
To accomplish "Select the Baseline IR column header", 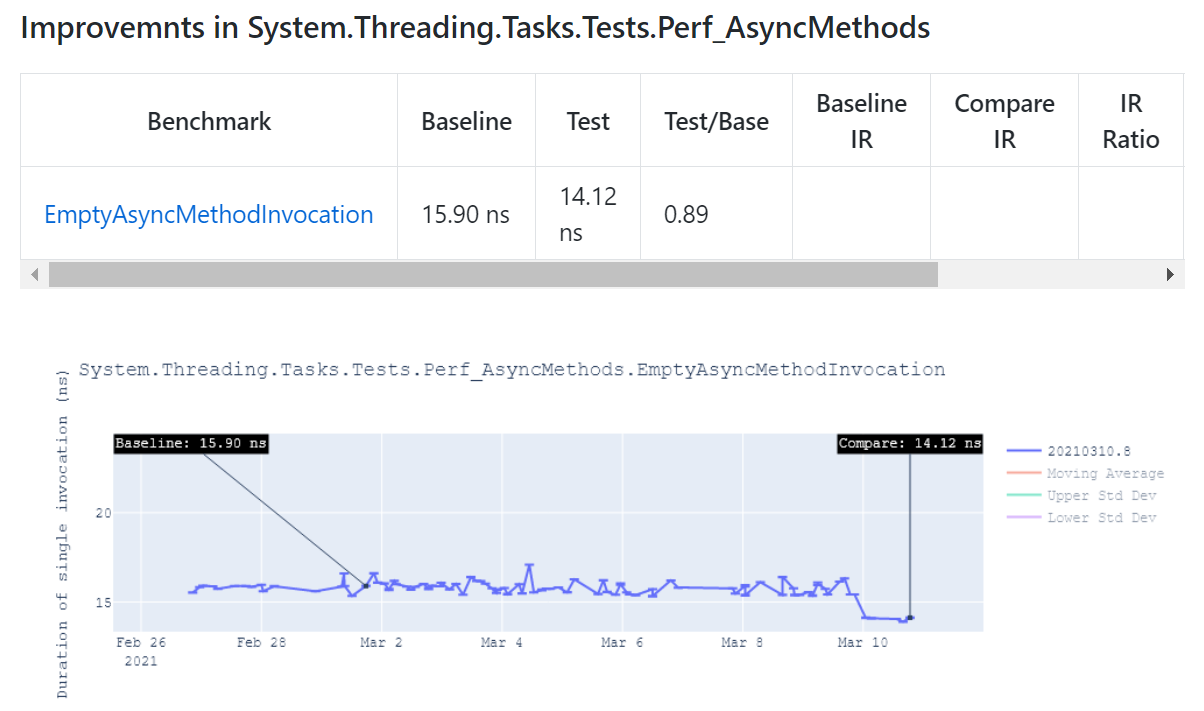I will 862,121.
